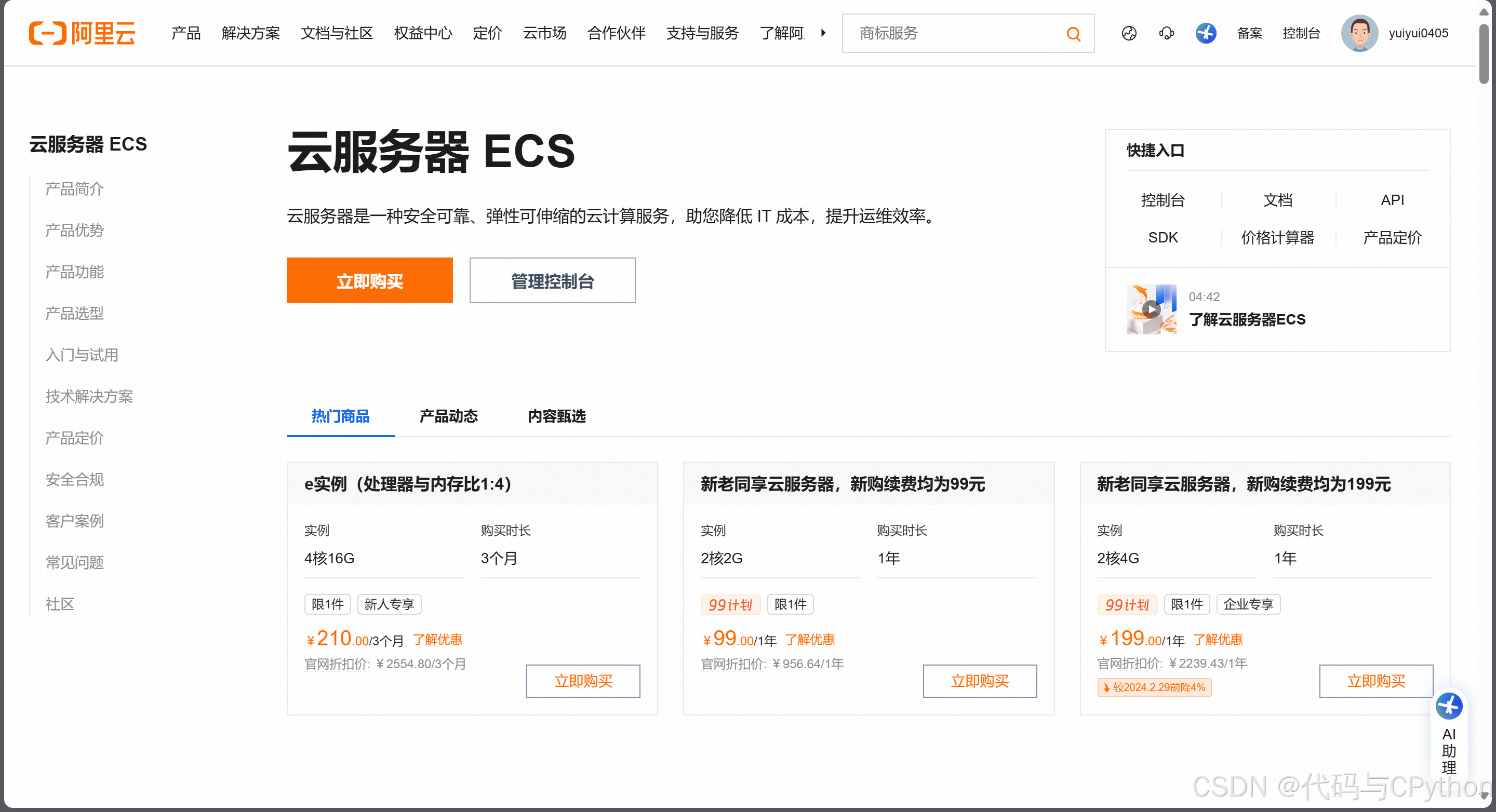The width and height of the screenshot is (1496, 812).
Task: Open the 支持与服务 menu
Action: pyautogui.click(x=702, y=33)
